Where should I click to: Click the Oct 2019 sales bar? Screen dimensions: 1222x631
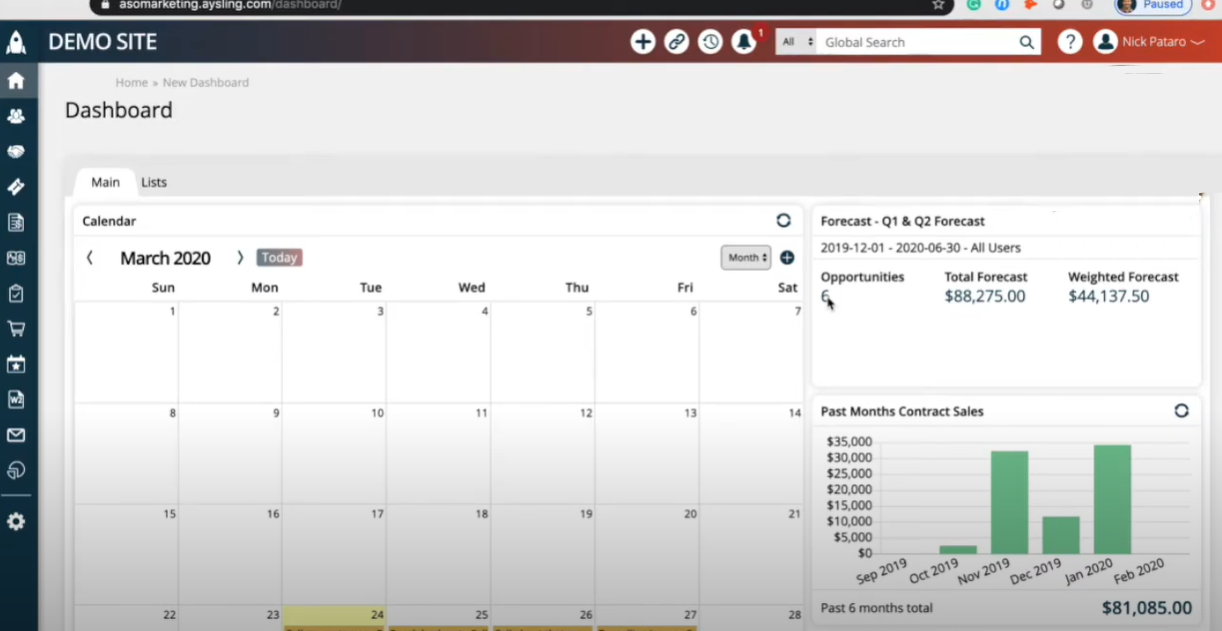[958, 549]
